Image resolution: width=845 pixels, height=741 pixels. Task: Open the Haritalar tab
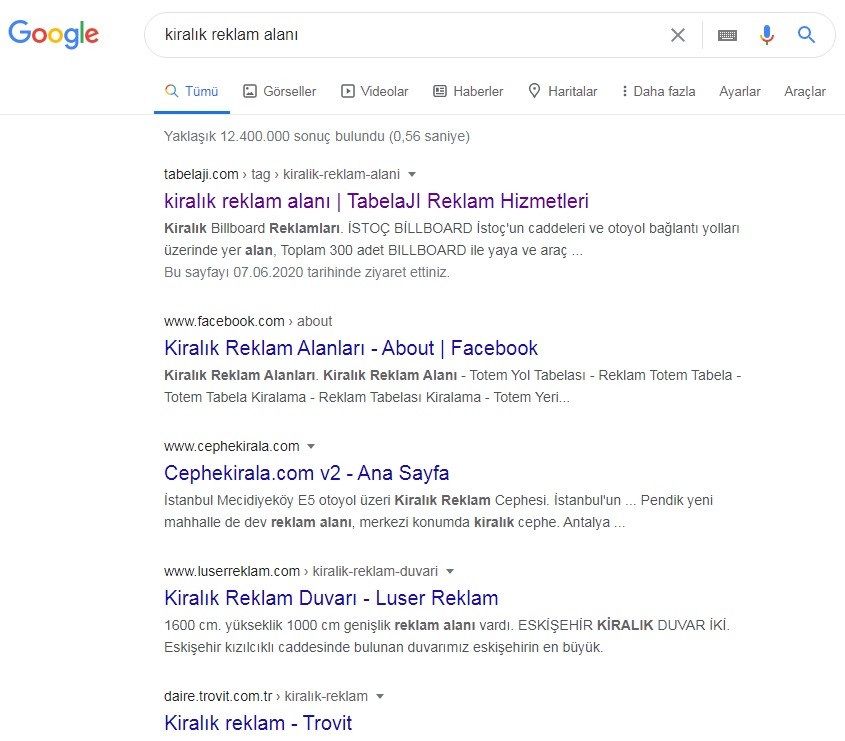563,91
